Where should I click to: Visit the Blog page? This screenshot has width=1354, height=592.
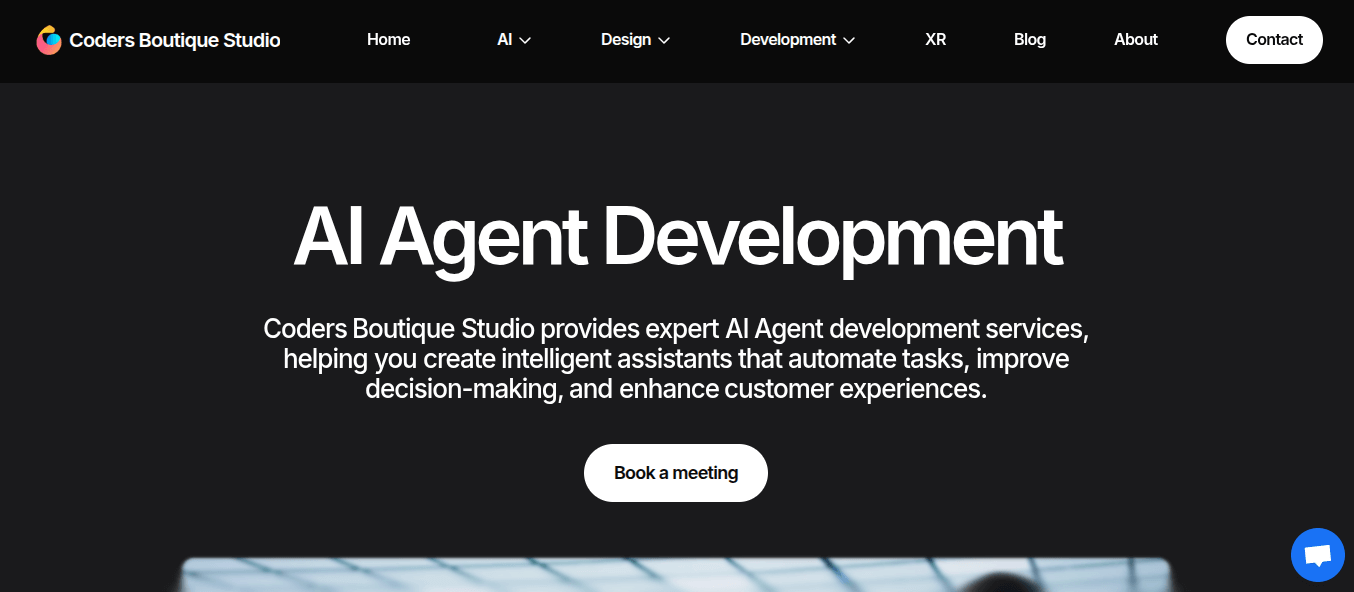click(x=1030, y=40)
